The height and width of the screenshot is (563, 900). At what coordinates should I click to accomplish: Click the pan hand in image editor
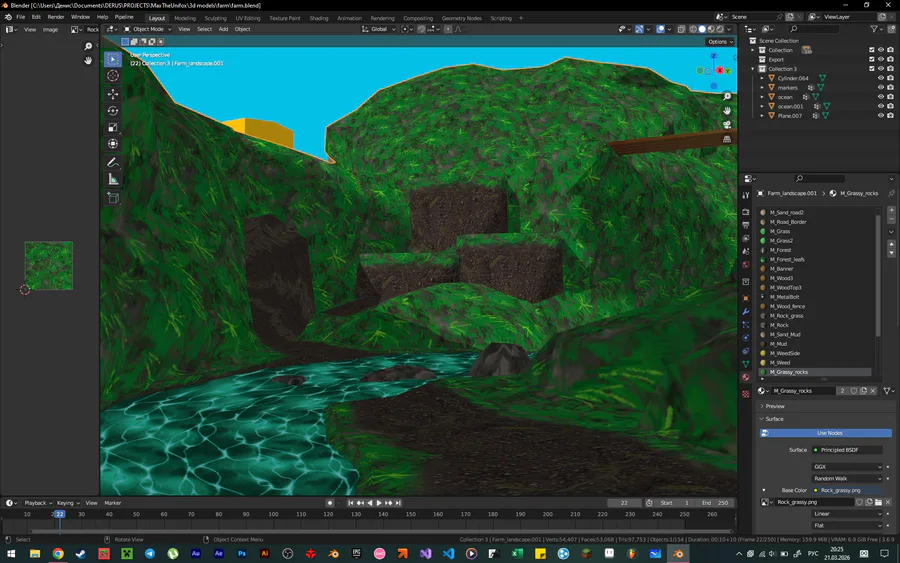click(x=88, y=60)
